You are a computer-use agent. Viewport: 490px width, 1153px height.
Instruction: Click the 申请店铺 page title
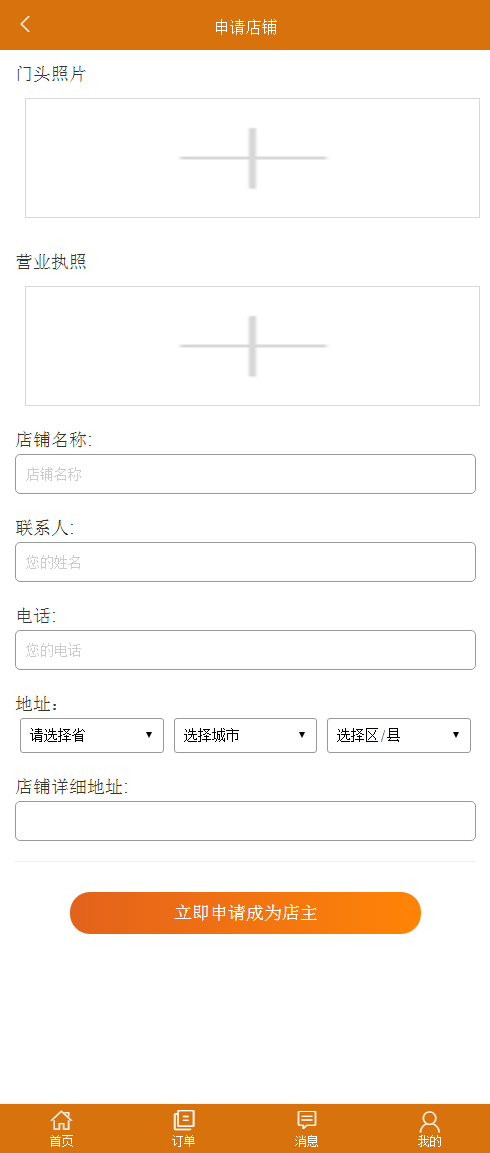pos(246,27)
